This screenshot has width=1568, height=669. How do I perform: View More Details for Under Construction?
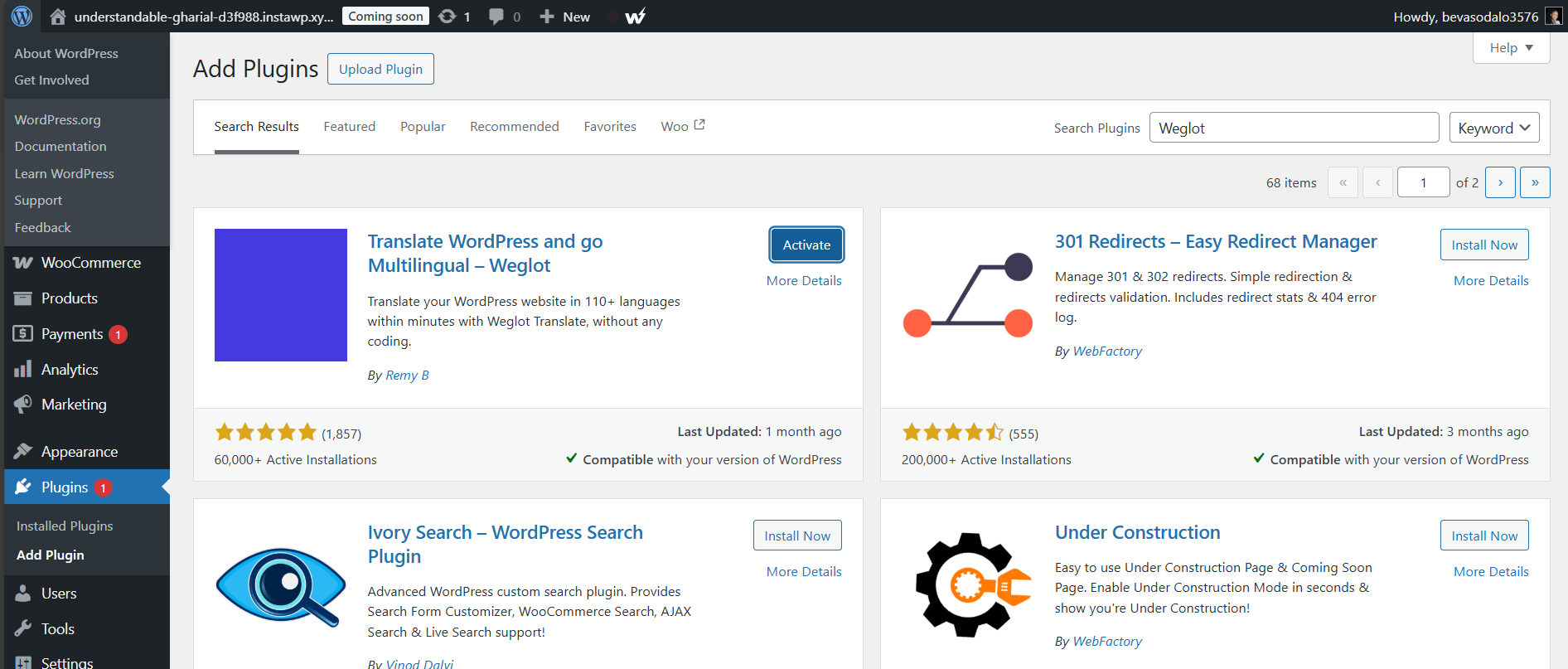(1491, 572)
